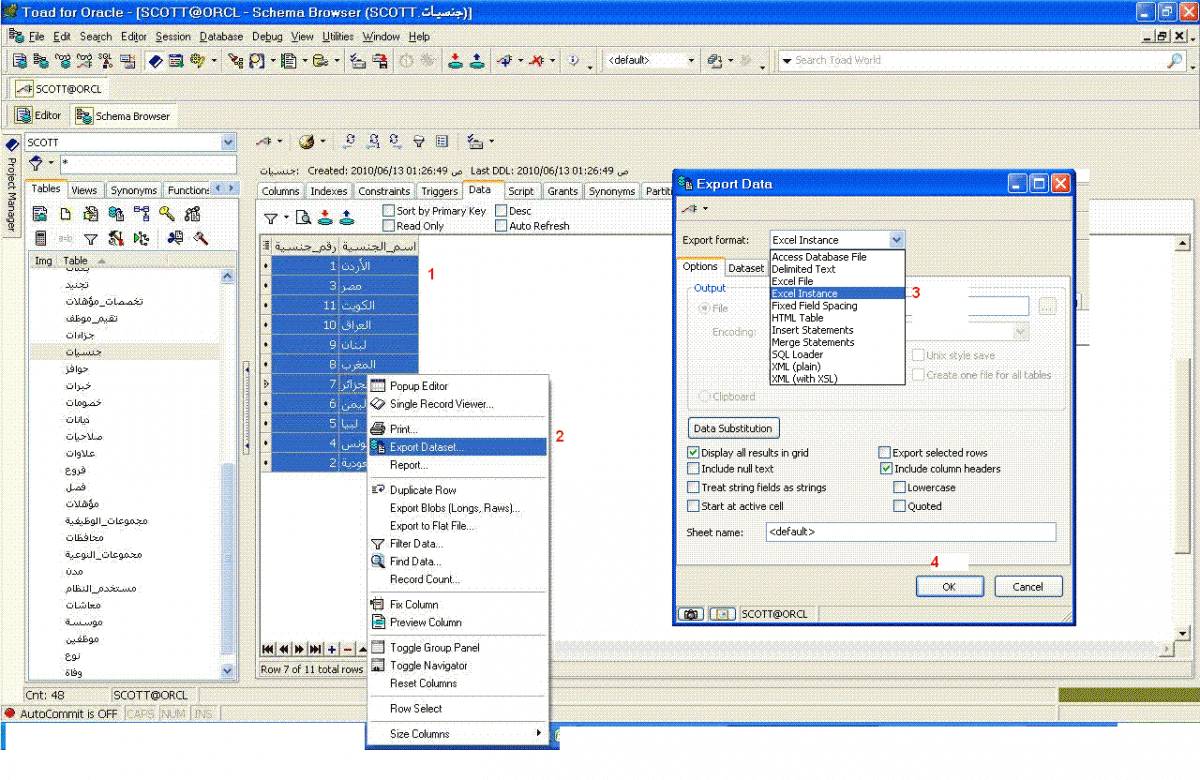1200x780 pixels.
Task: Switch to the Dataset tab
Action: 746,268
